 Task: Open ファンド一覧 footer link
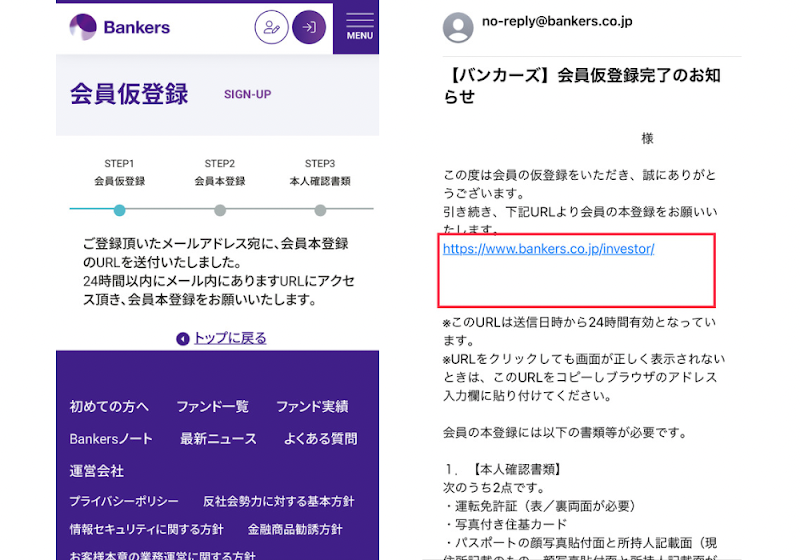tap(212, 406)
